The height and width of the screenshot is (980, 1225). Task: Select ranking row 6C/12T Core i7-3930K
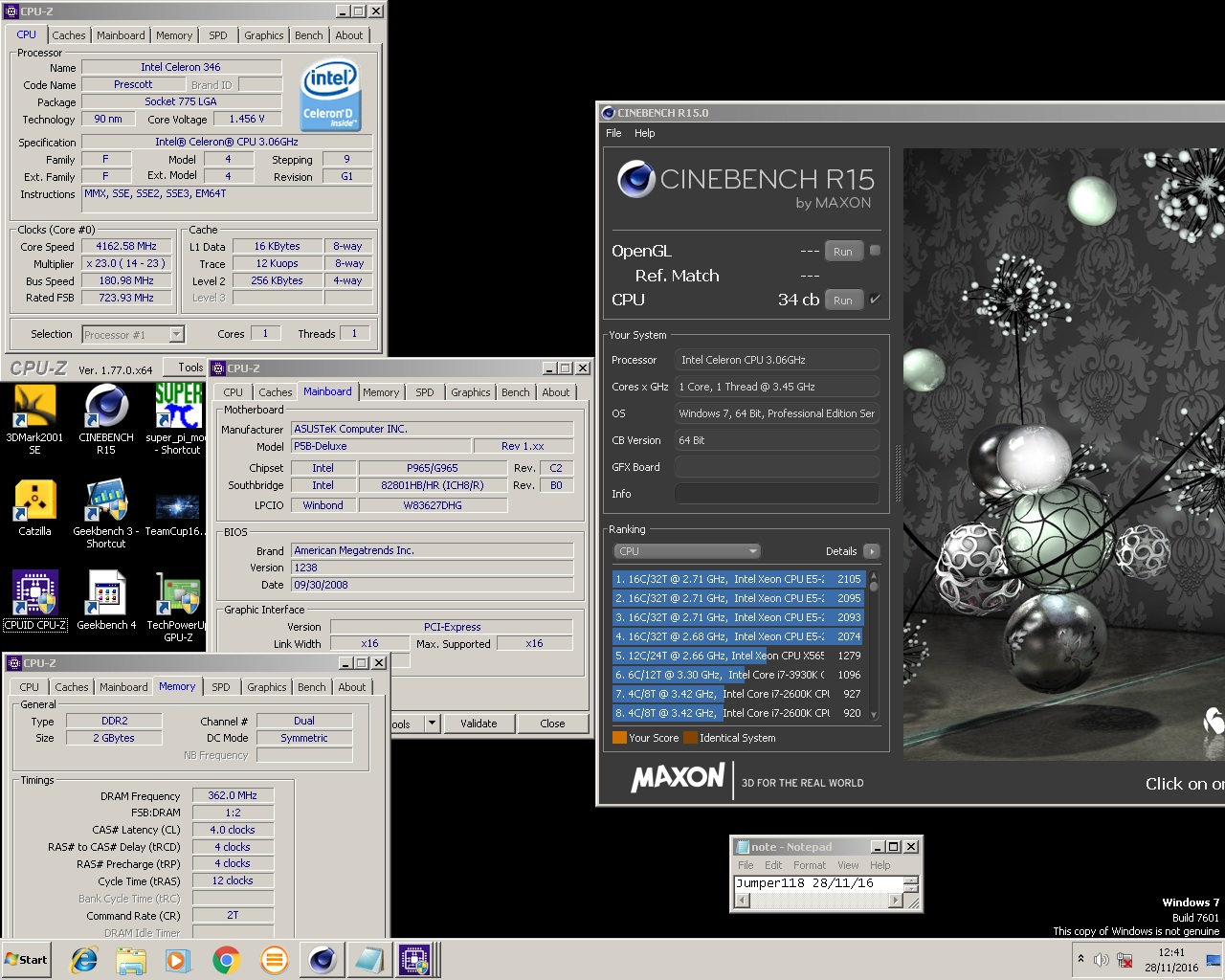click(x=739, y=675)
